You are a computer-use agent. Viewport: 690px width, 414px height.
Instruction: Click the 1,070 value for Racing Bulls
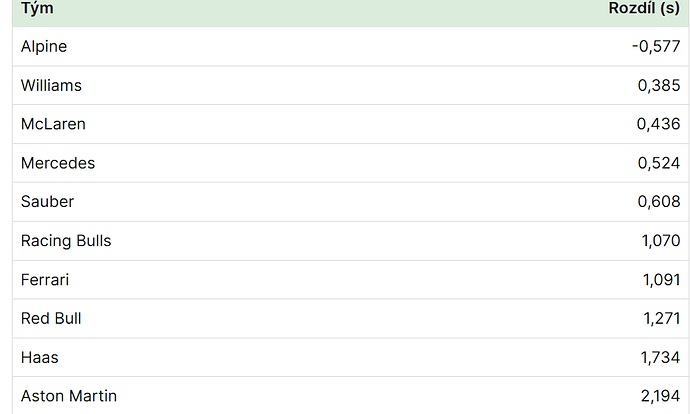pos(661,241)
